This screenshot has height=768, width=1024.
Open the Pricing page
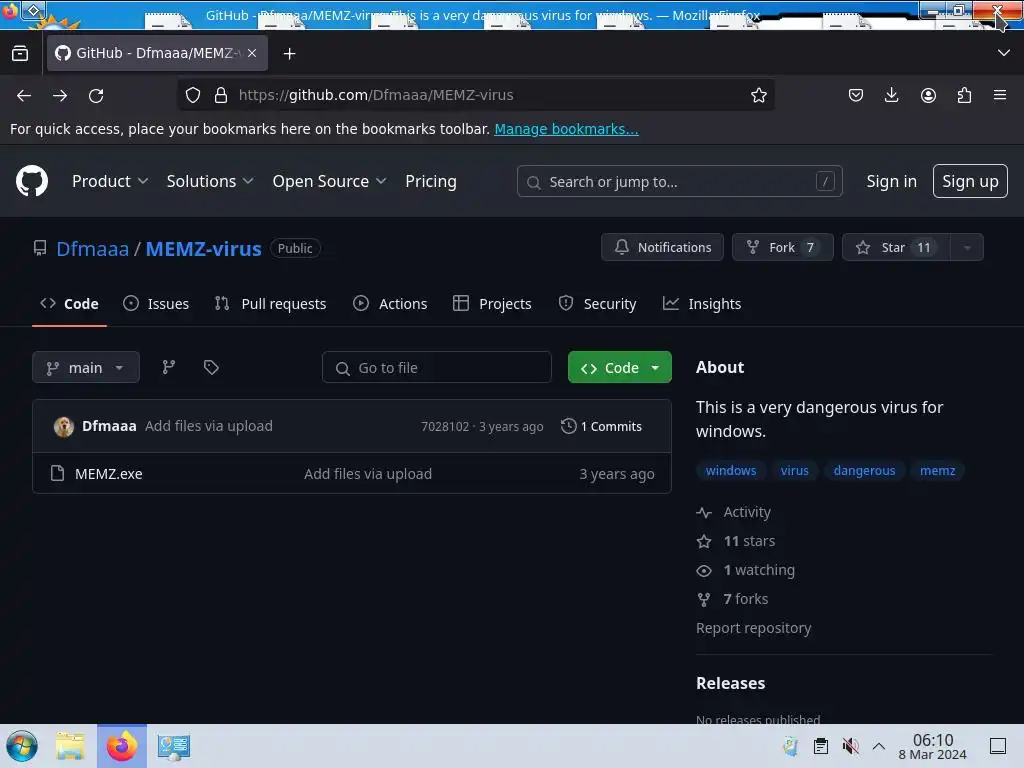click(430, 181)
